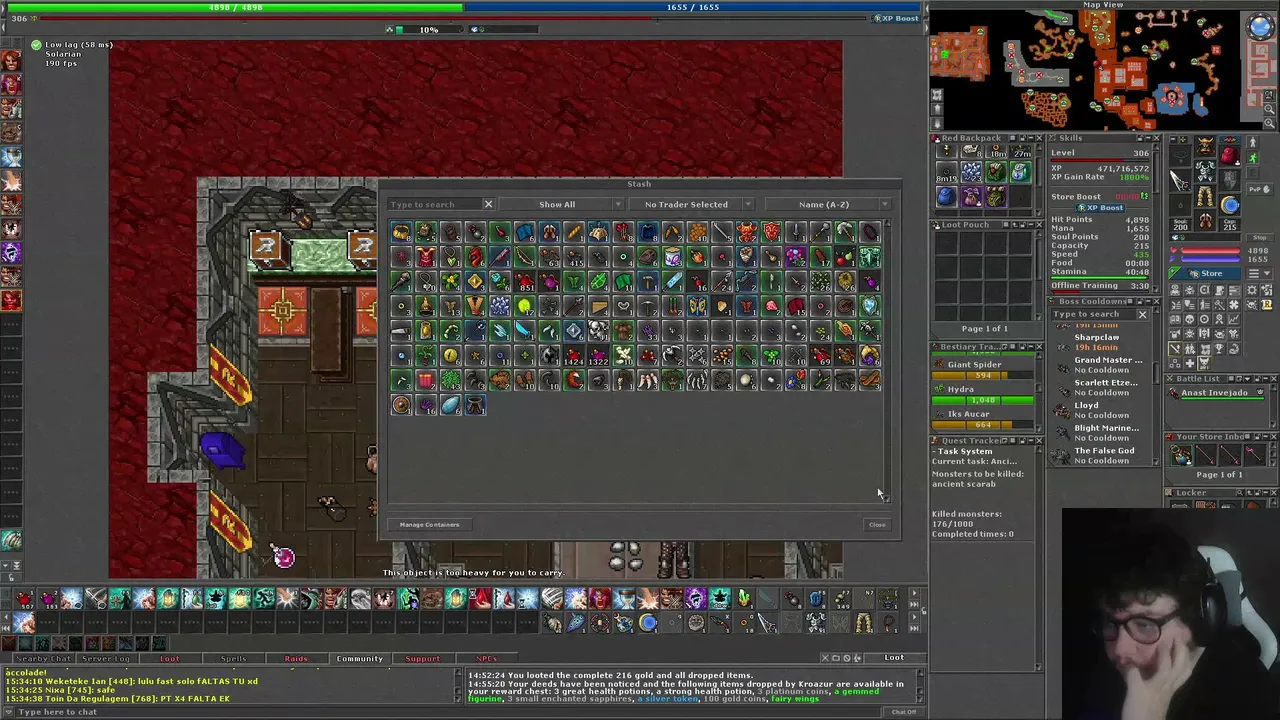Open the Raids chat tab

coord(296,658)
